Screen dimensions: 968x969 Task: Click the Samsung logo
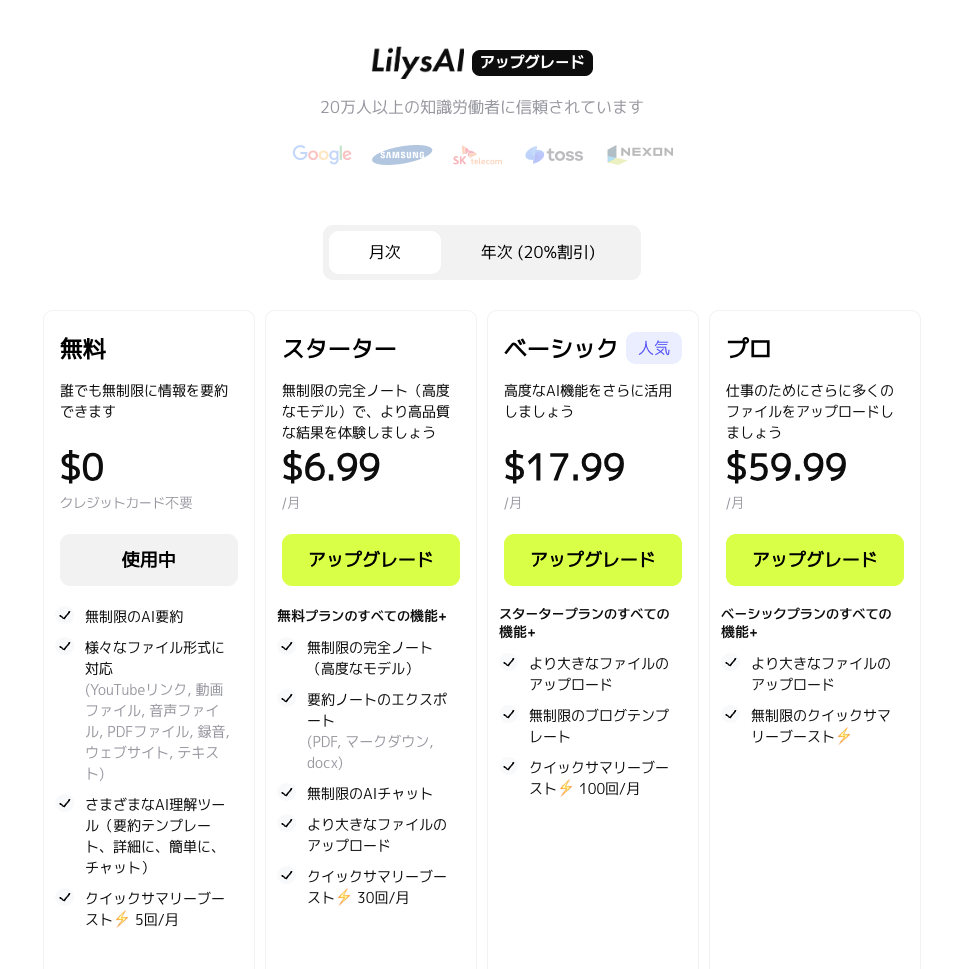tap(402, 154)
